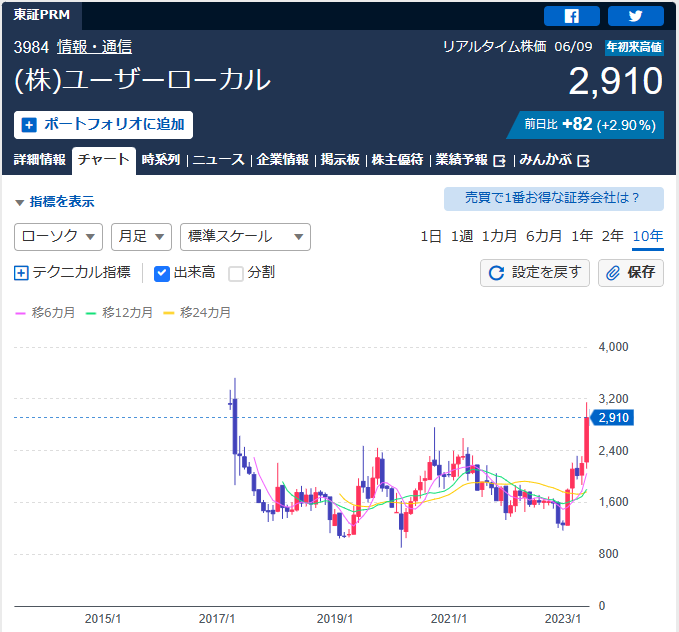The width and height of the screenshot is (679, 632).
Task: Share the page via Facebook icon
Action: [x=572, y=16]
